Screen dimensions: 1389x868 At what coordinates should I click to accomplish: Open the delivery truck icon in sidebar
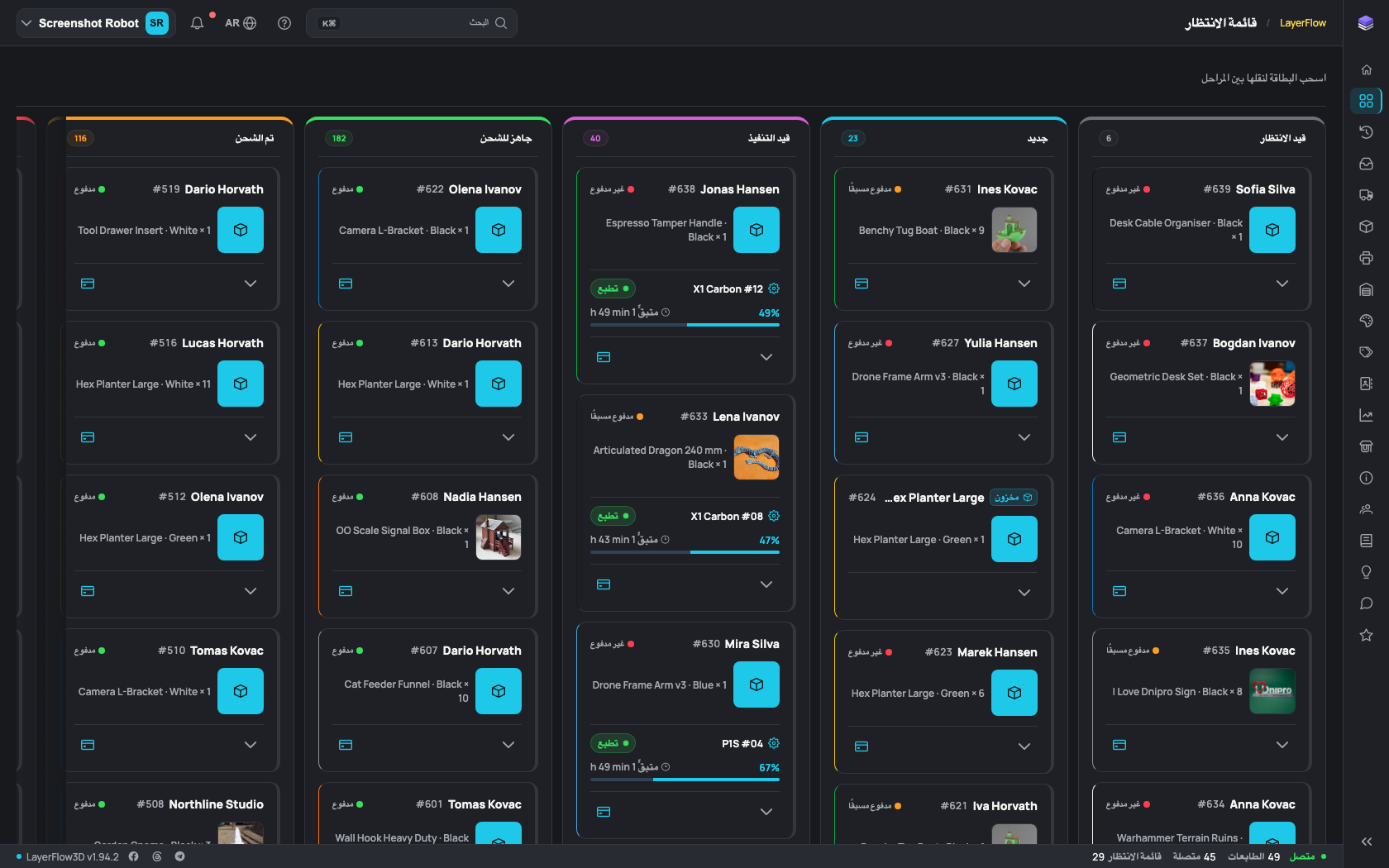[x=1366, y=195]
